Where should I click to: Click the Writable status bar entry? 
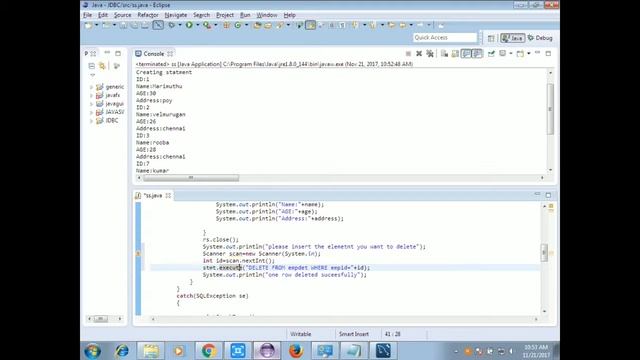(301, 334)
